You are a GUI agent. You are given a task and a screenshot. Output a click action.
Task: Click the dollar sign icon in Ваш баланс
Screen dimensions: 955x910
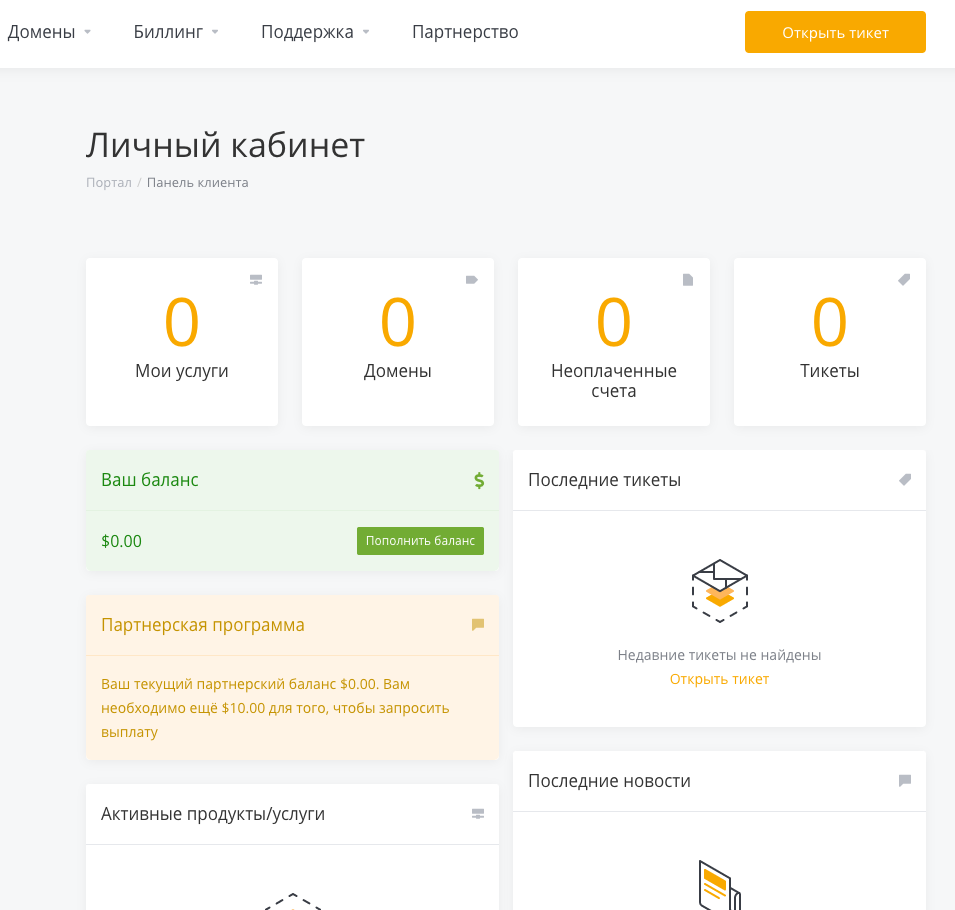(x=479, y=480)
